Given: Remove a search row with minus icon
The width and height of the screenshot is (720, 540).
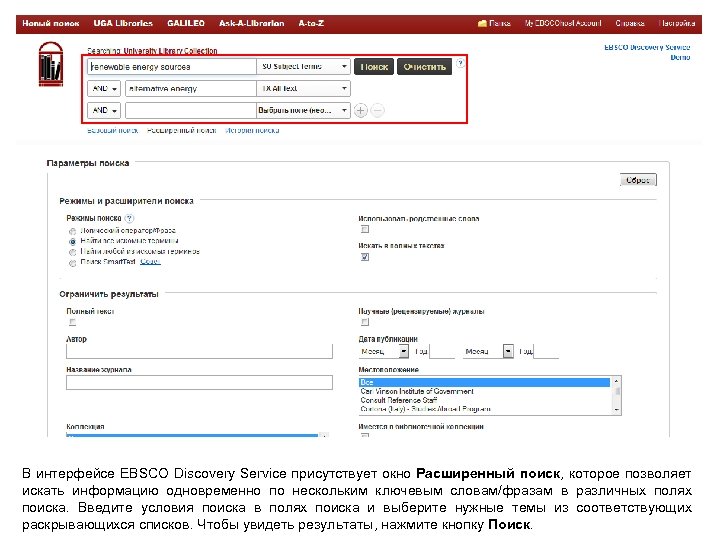Looking at the screenshot, I should [377, 111].
